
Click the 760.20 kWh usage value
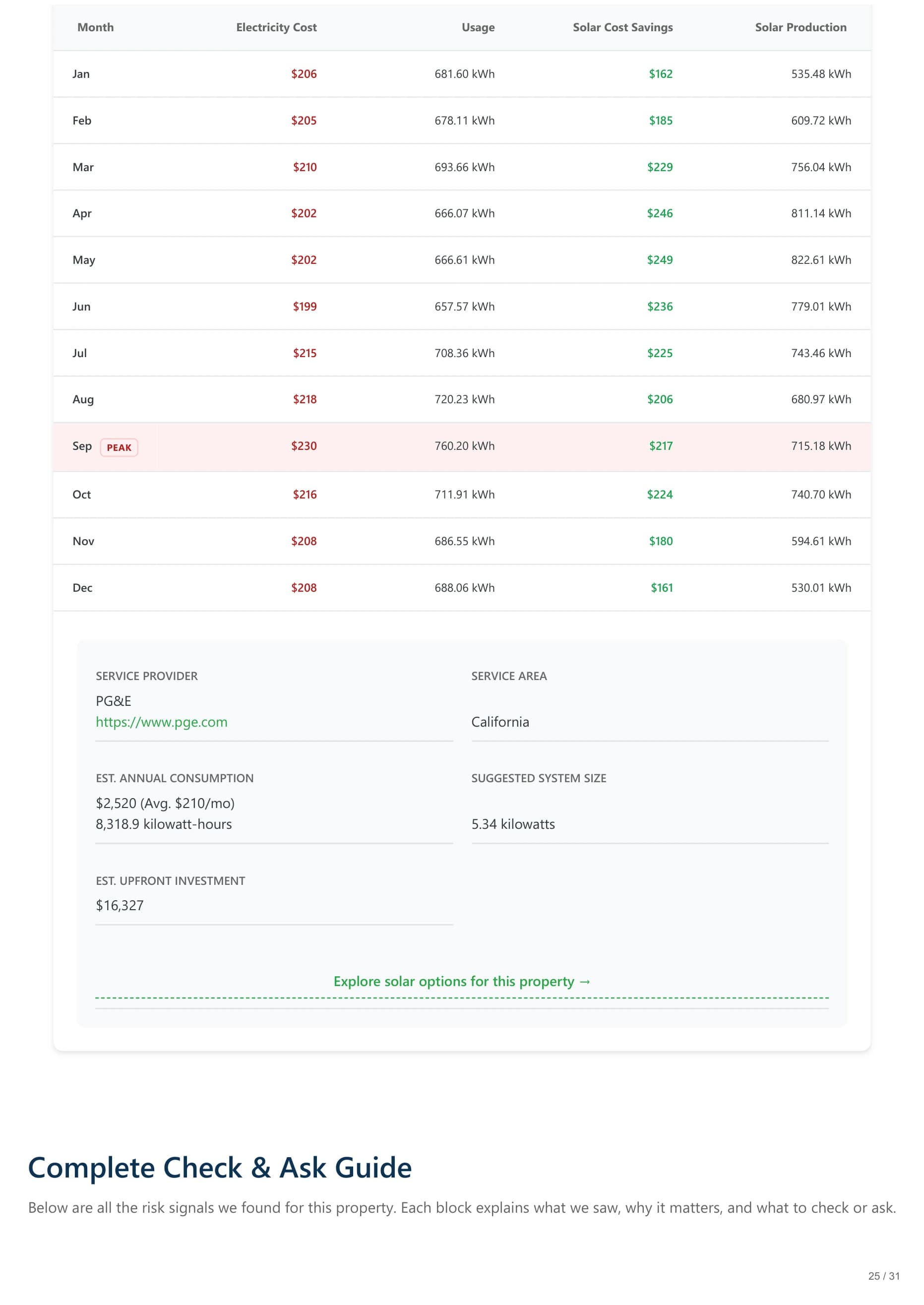464,446
